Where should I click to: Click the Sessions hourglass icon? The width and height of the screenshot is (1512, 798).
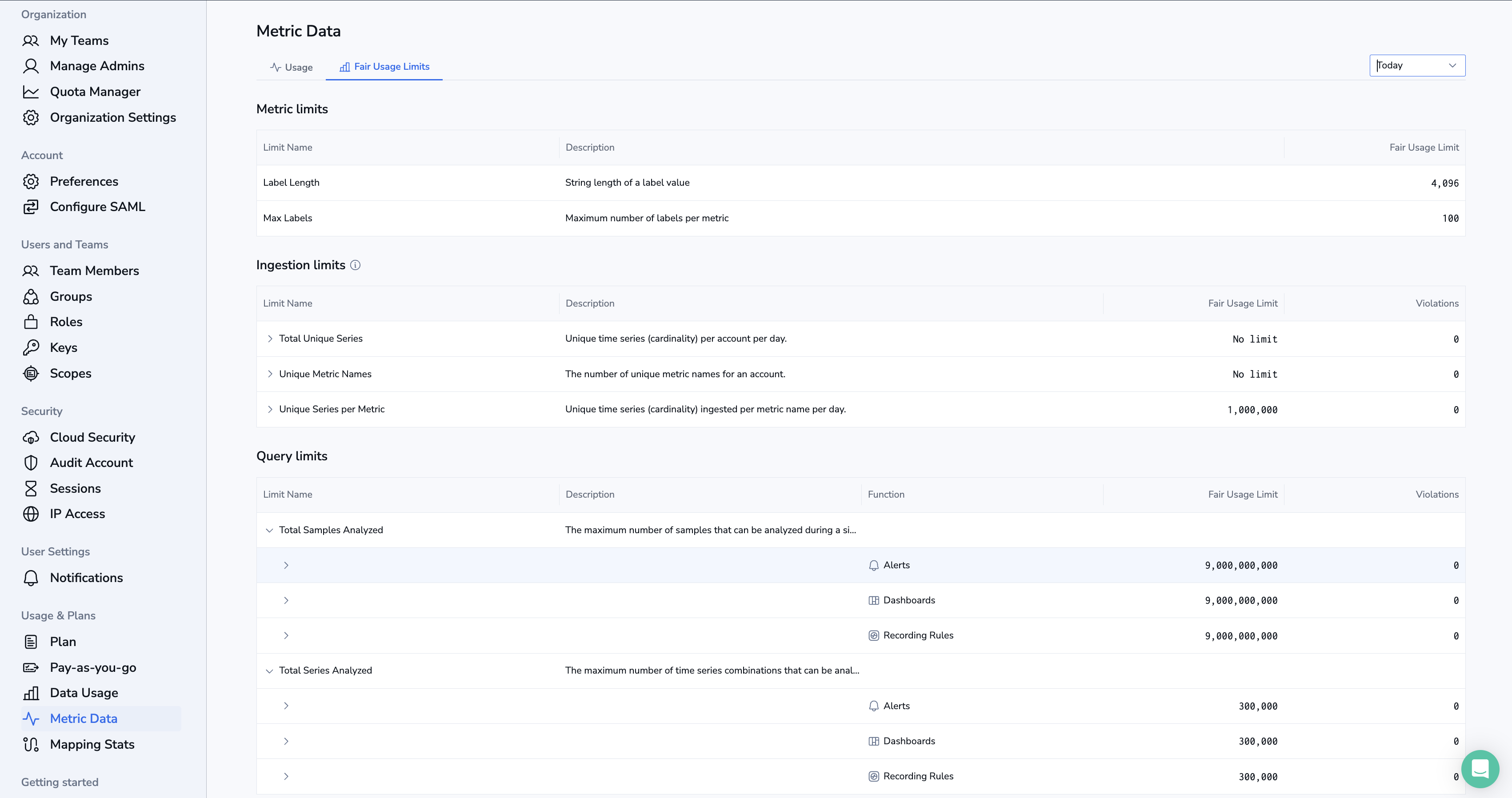[x=31, y=489]
